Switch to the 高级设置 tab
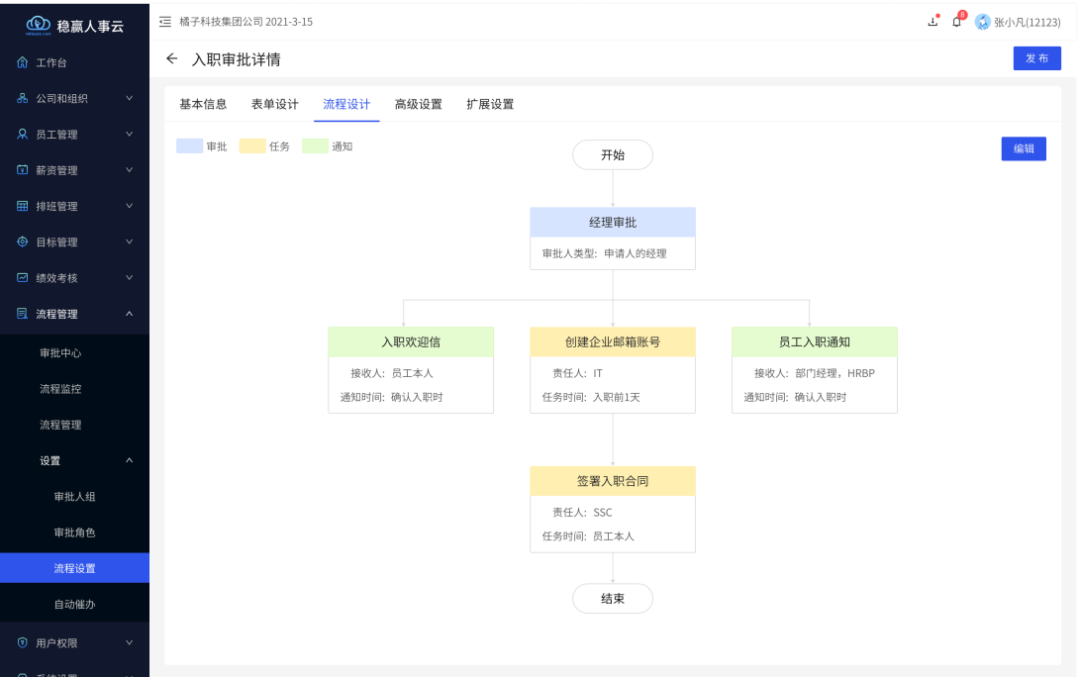The width and height of the screenshot is (1080, 677). pos(418,104)
